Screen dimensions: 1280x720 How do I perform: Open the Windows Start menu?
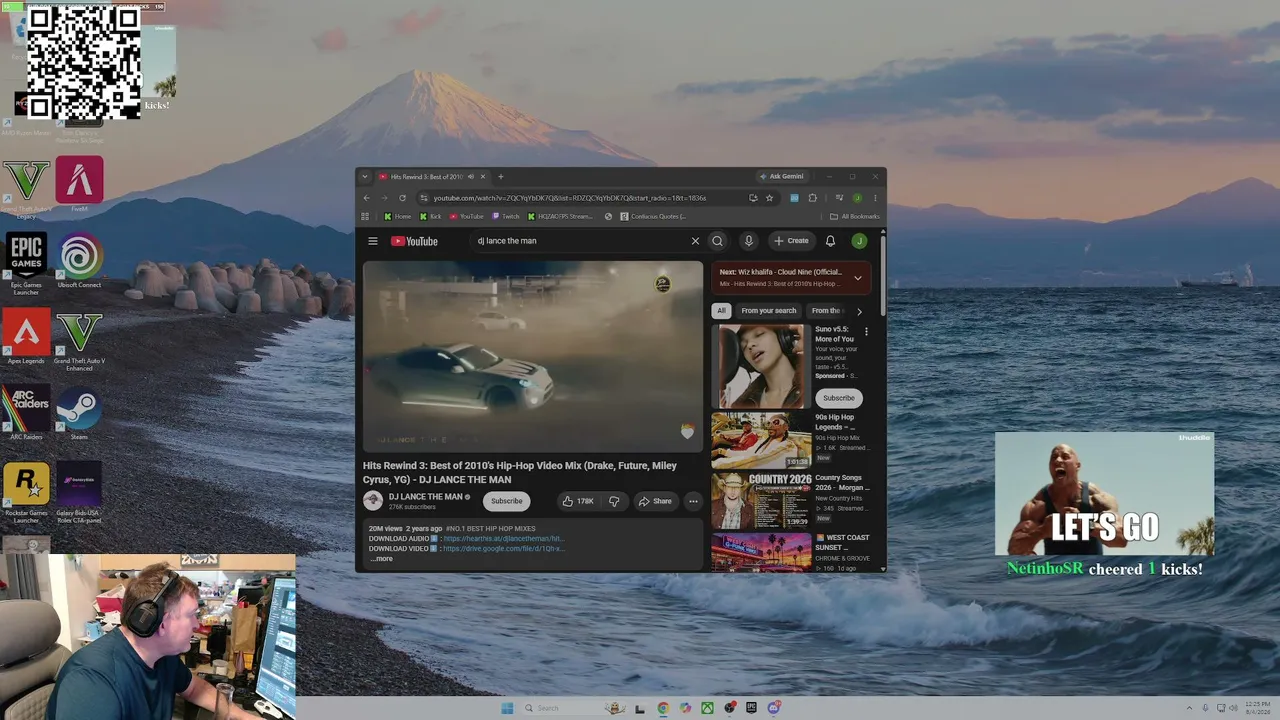point(507,708)
